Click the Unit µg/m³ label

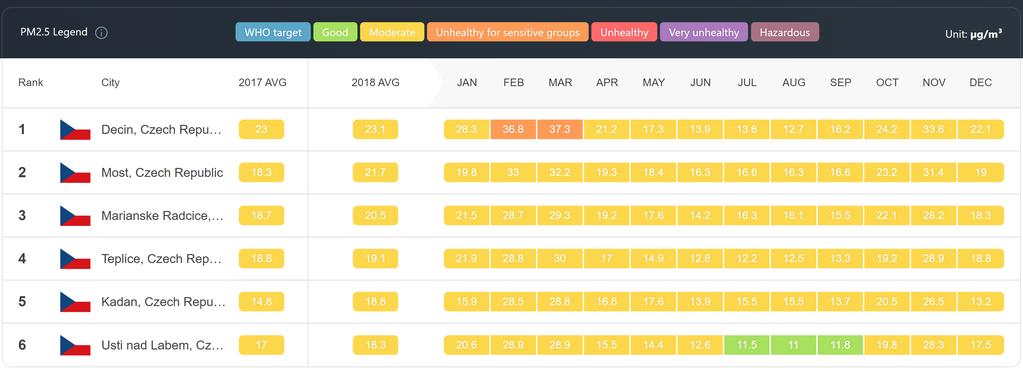coord(973,33)
